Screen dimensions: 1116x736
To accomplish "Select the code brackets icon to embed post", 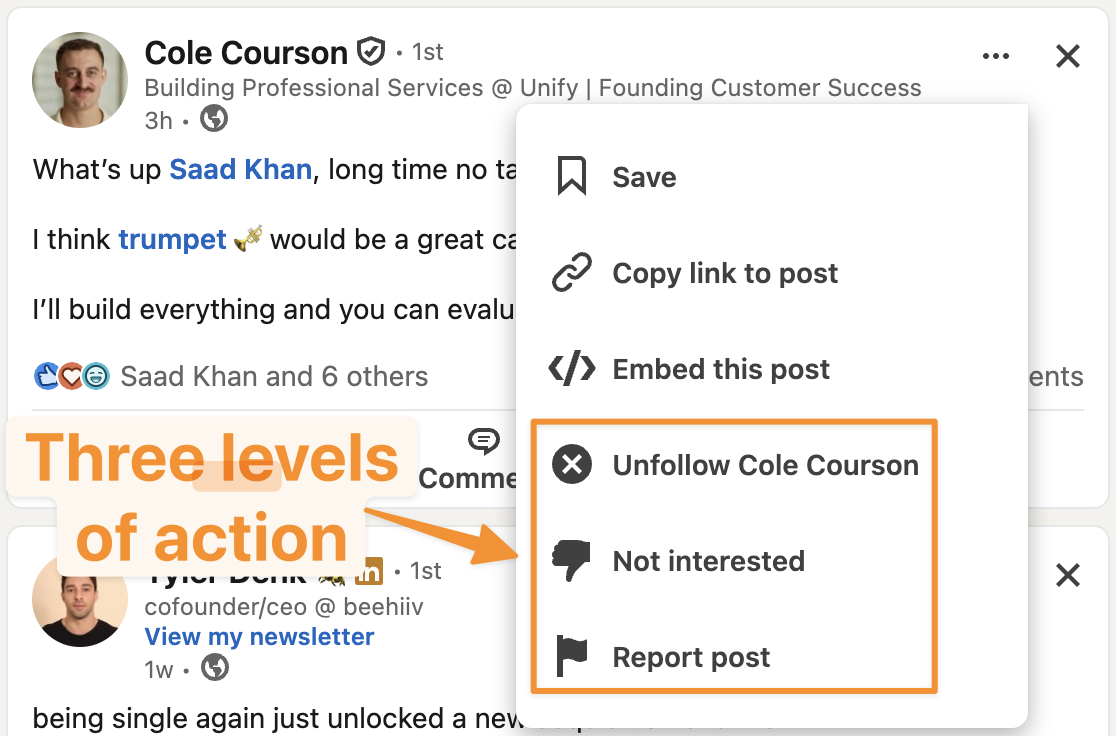I will tap(571, 368).
